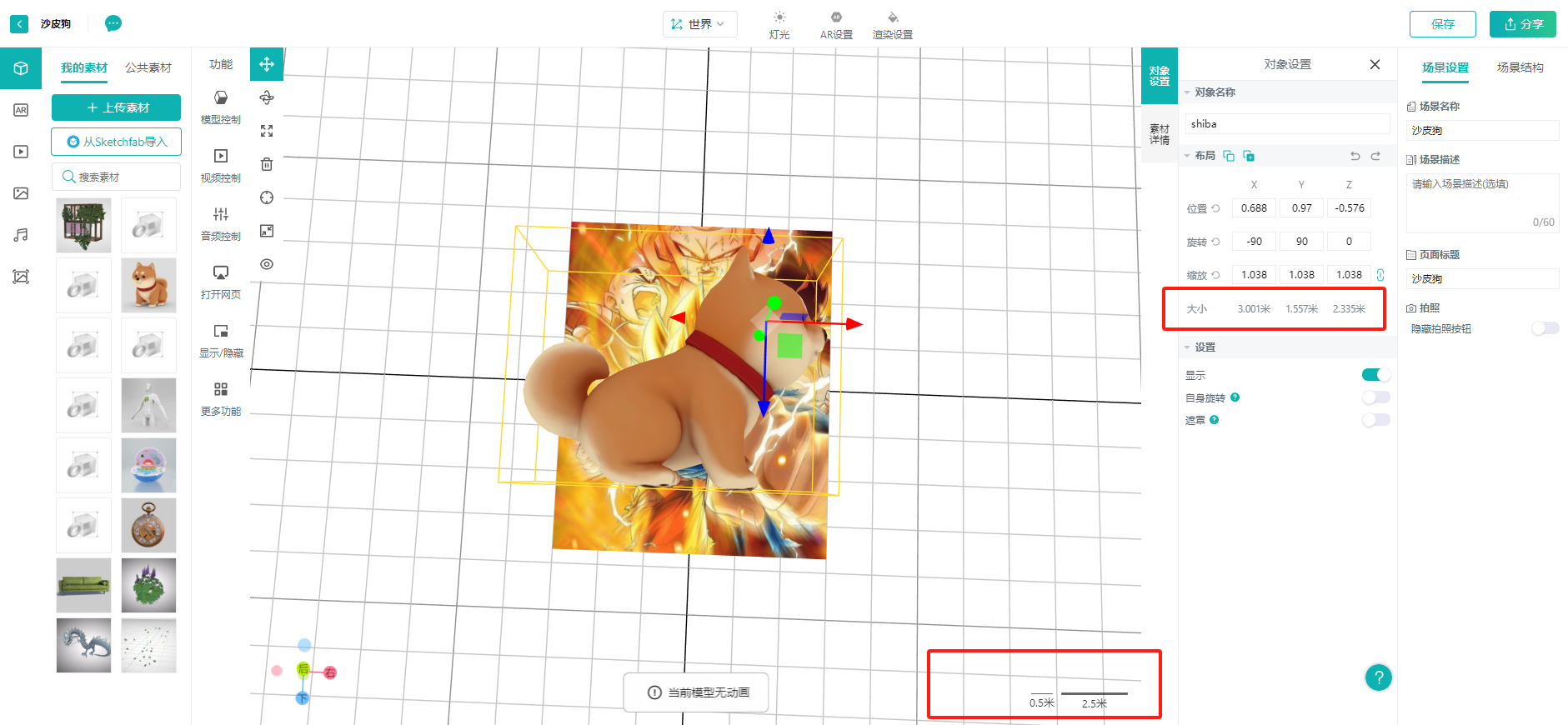This screenshot has width=1568, height=725.
Task: Collapse the object name section
Action: pos(1188,92)
